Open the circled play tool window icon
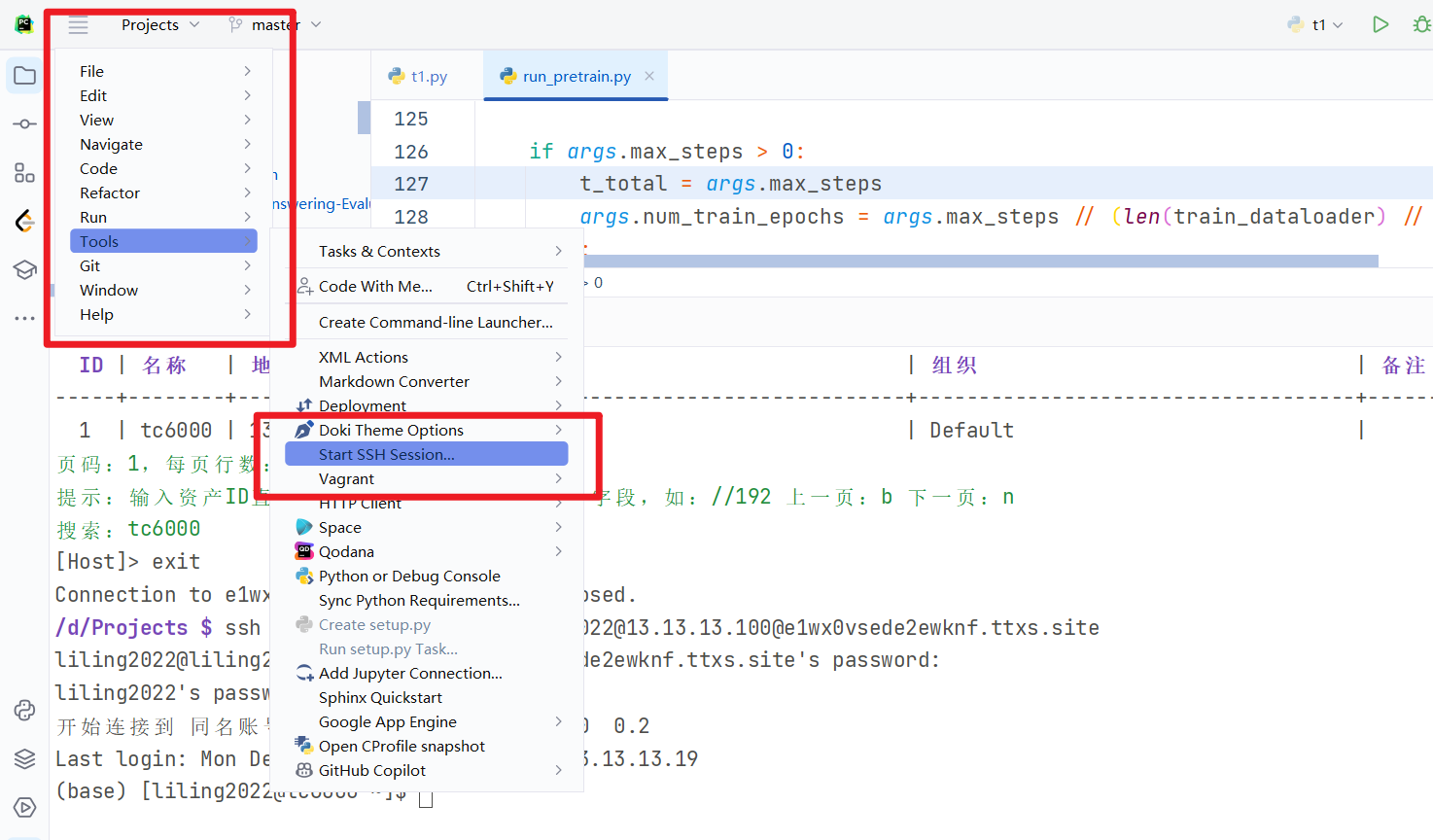 click(x=24, y=807)
